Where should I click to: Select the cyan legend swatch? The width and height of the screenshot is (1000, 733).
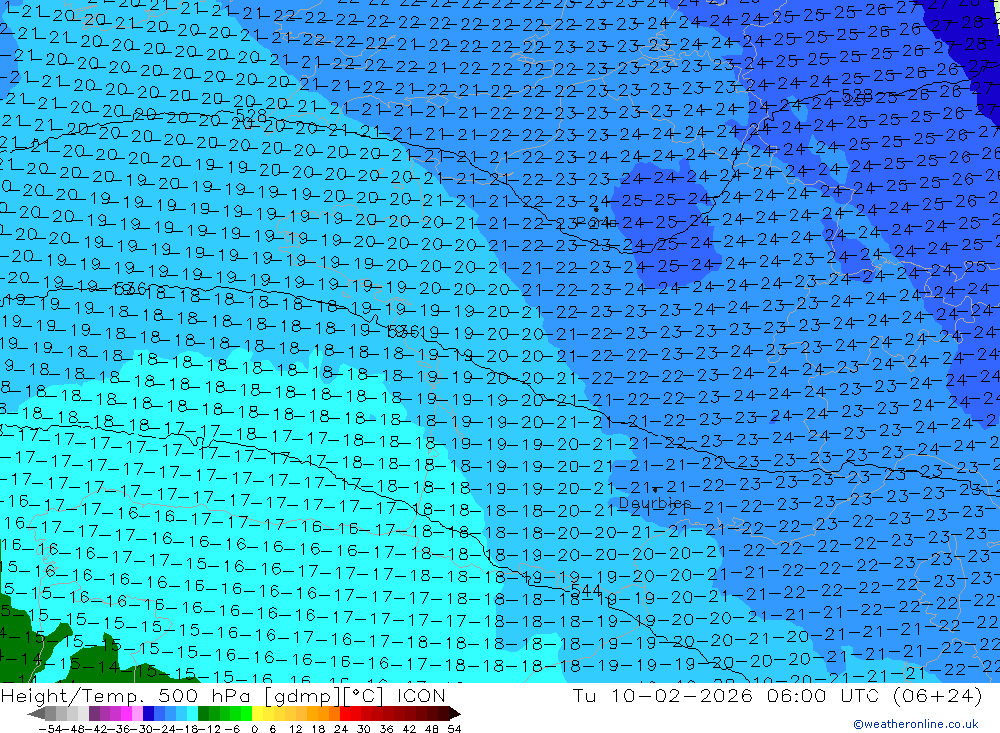pyautogui.click(x=192, y=714)
